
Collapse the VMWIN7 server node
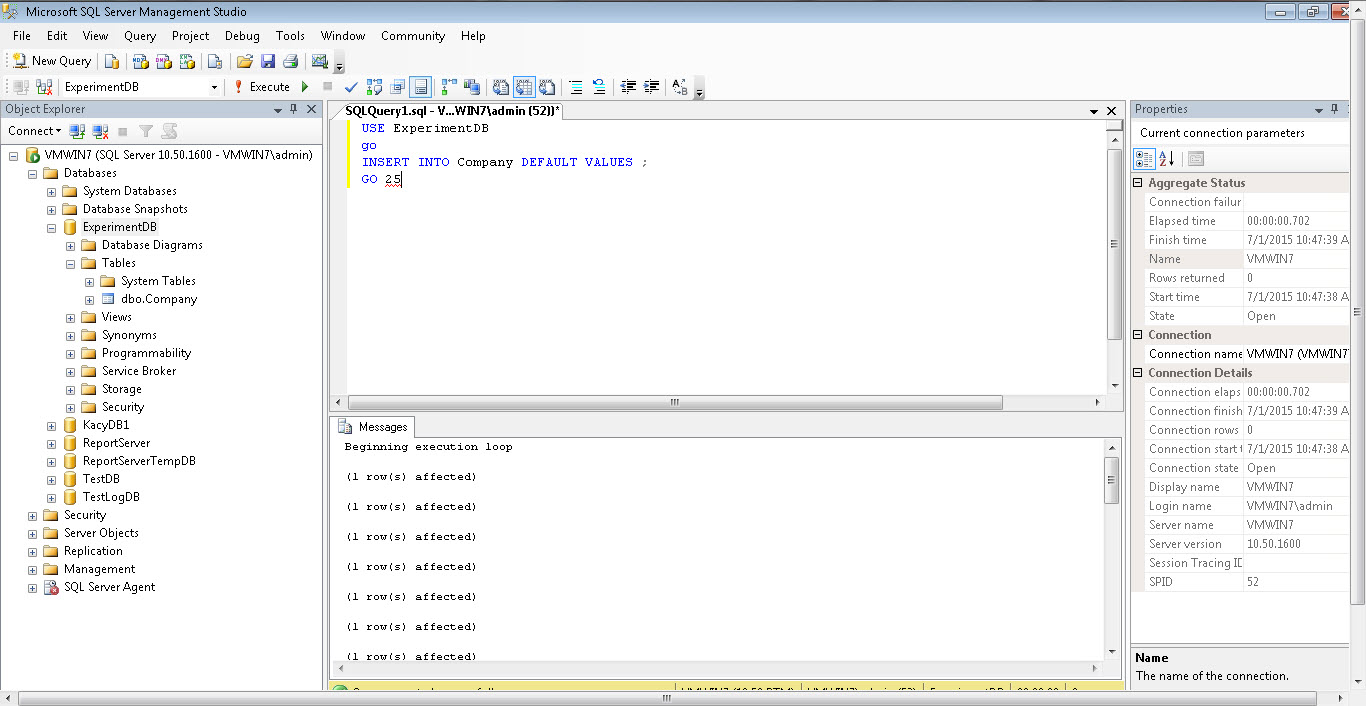coord(13,155)
